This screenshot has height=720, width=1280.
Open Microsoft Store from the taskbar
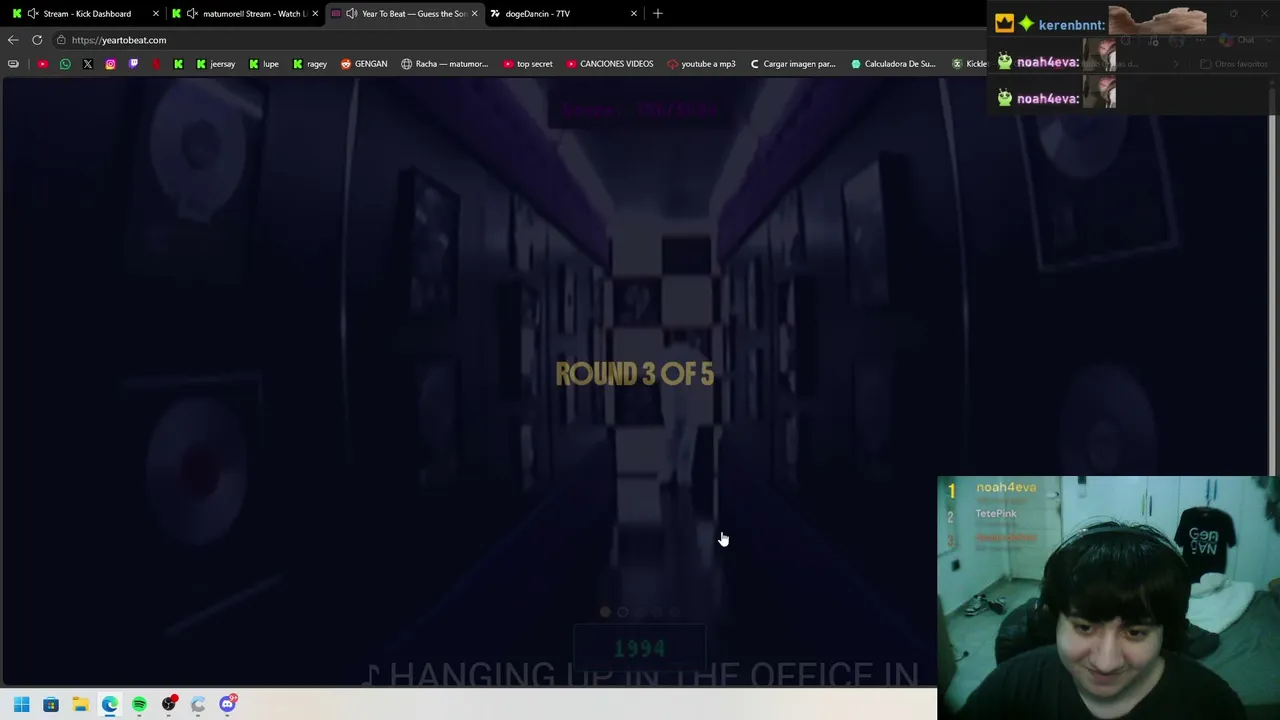[51, 705]
